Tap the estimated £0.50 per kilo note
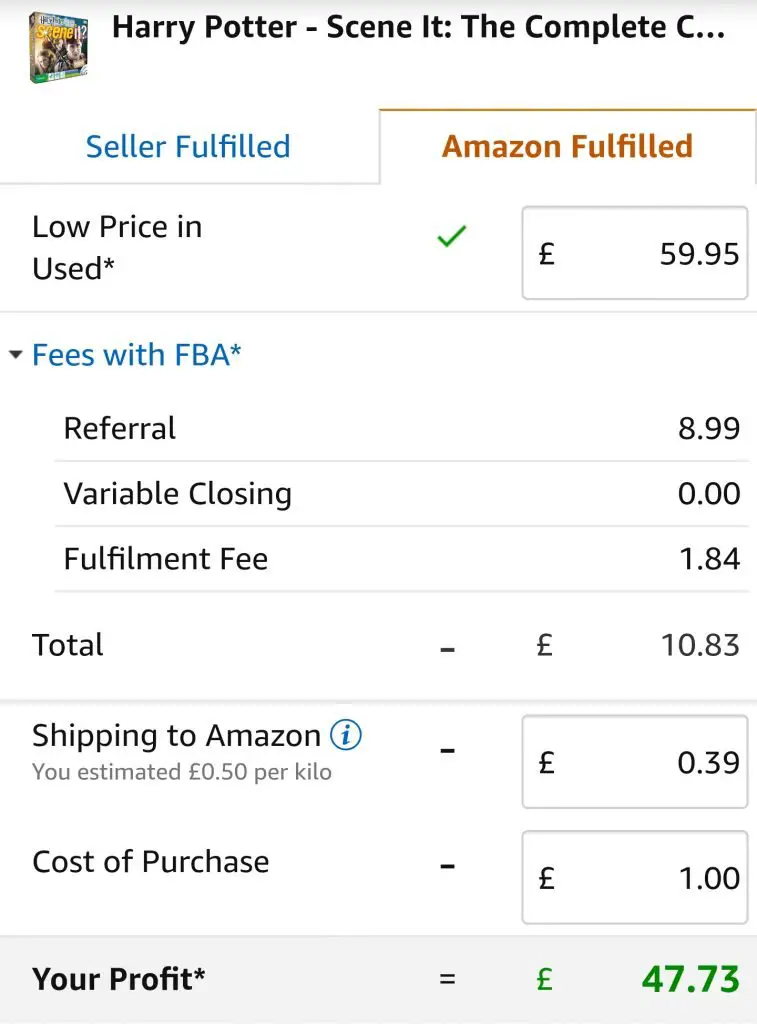Screen dimensions: 757x1024 pyautogui.click(x=182, y=772)
